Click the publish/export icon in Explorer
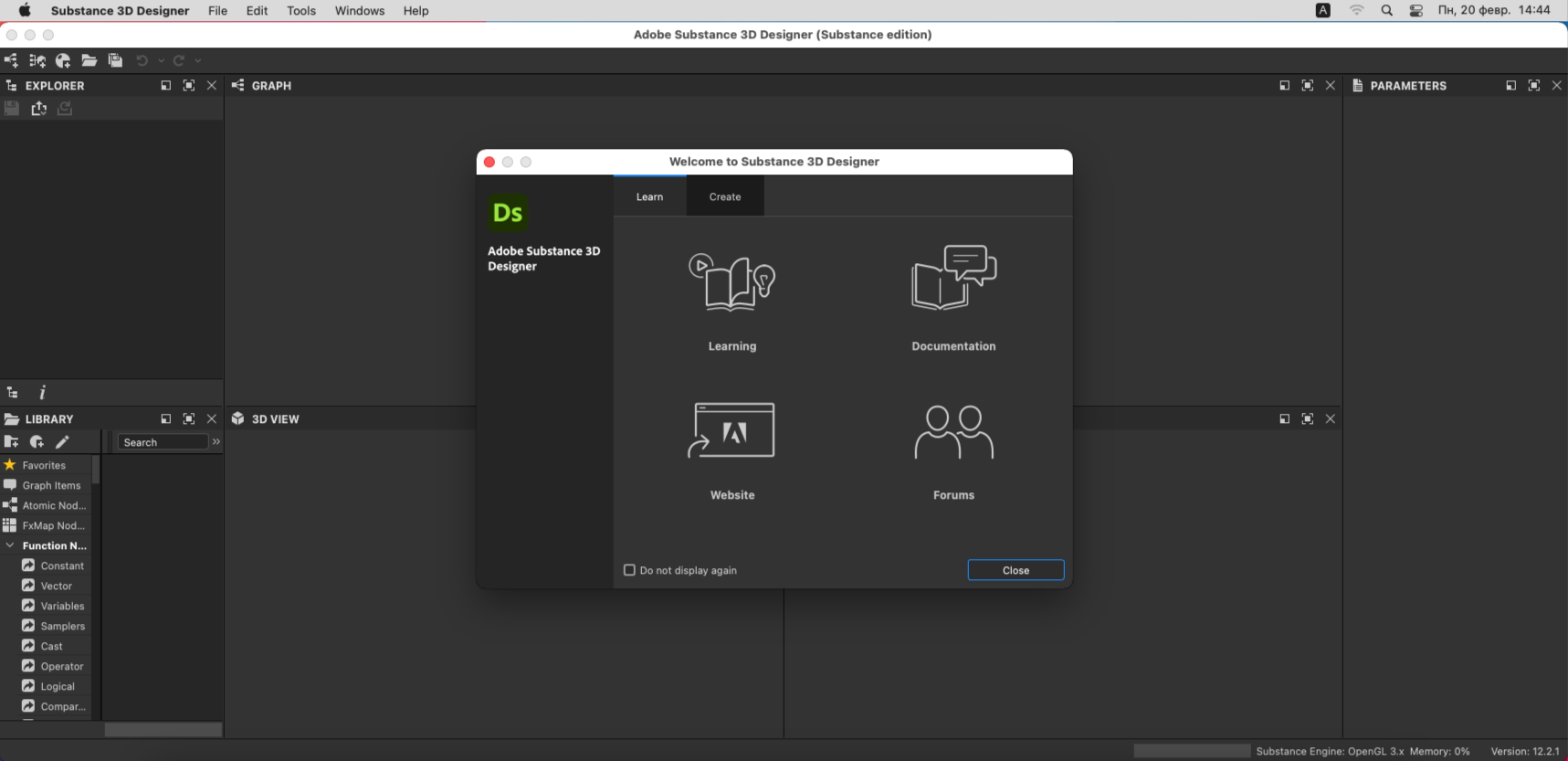This screenshot has height=761, width=1568. tap(38, 109)
